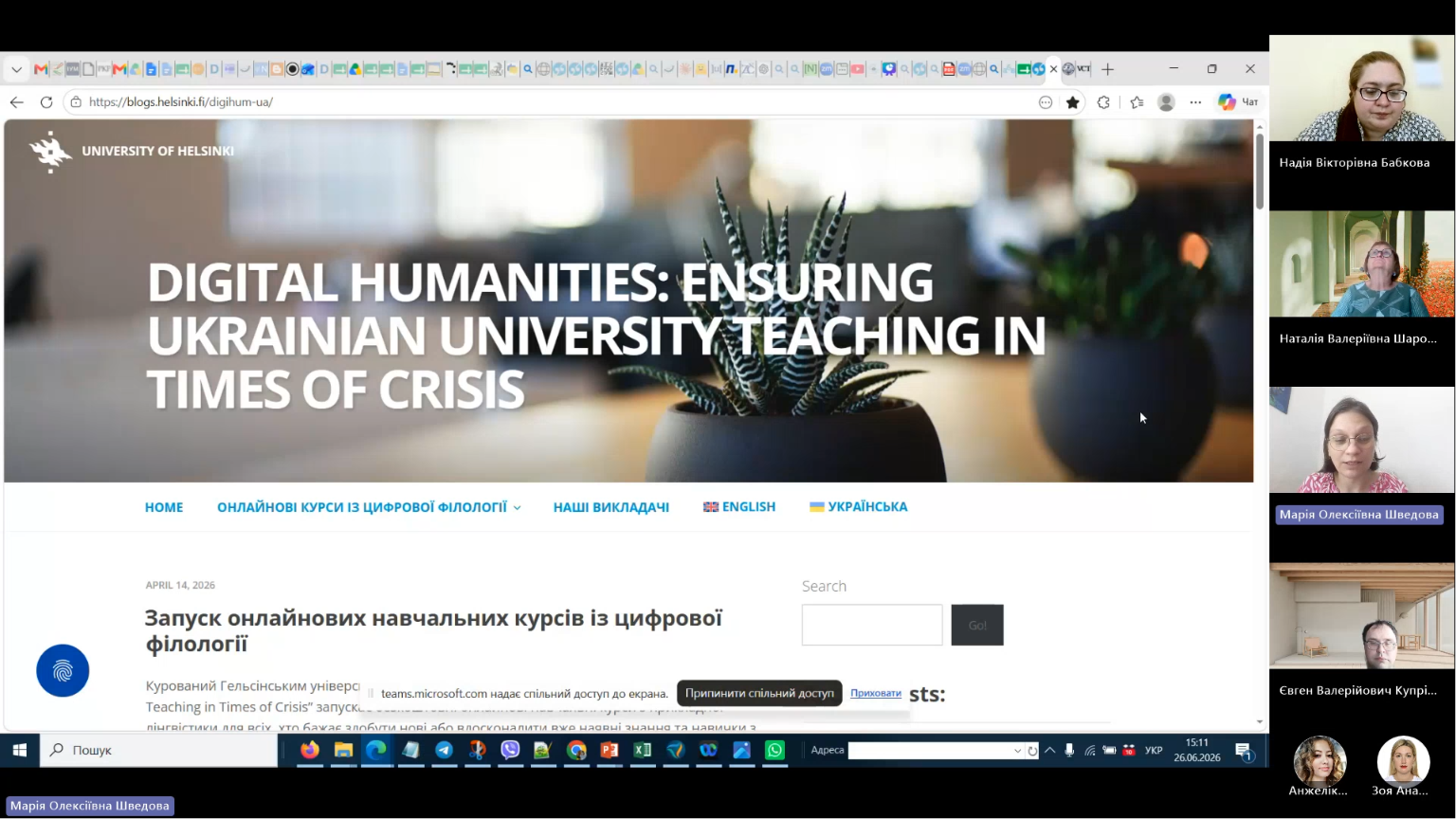Click the site Search input field
The height and width of the screenshot is (819, 1456).
coord(872,625)
